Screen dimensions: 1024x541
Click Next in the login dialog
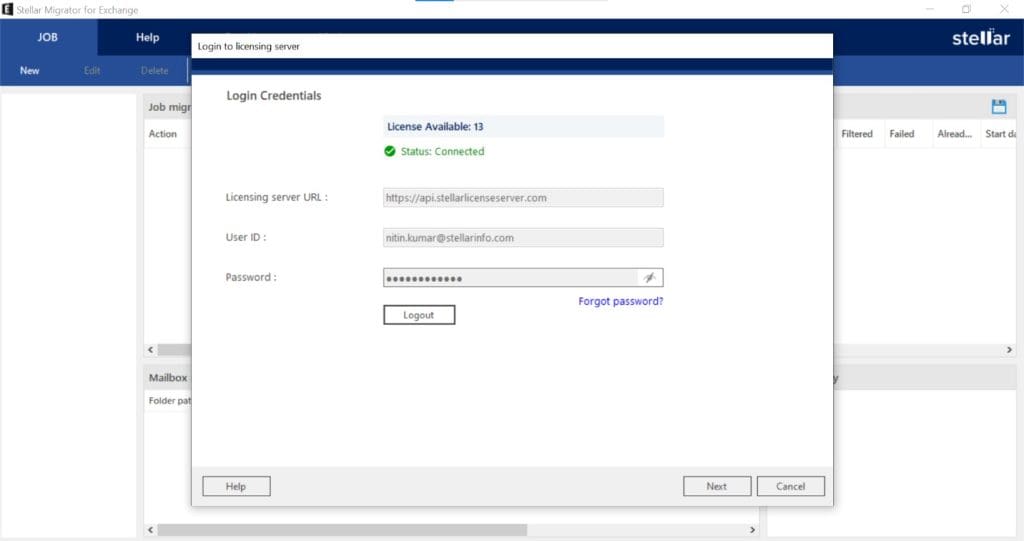pos(716,486)
